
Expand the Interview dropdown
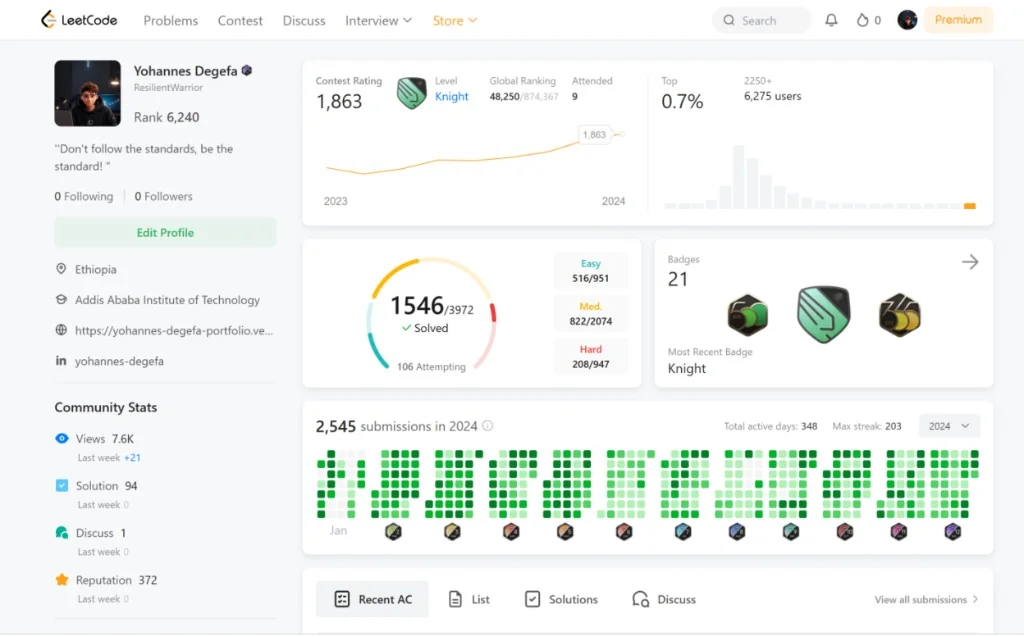tap(378, 20)
